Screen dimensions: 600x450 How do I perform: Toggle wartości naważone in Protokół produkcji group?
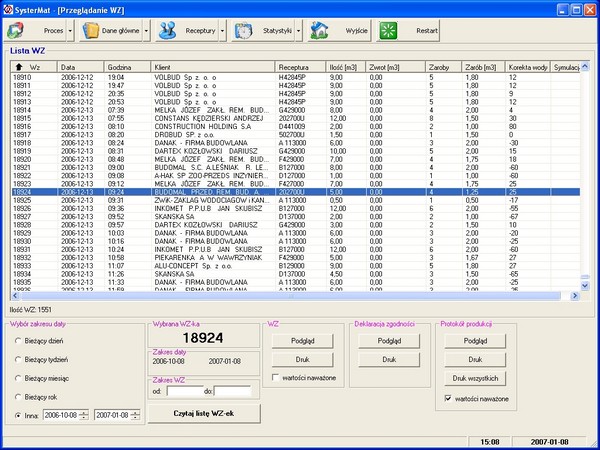click(x=448, y=398)
